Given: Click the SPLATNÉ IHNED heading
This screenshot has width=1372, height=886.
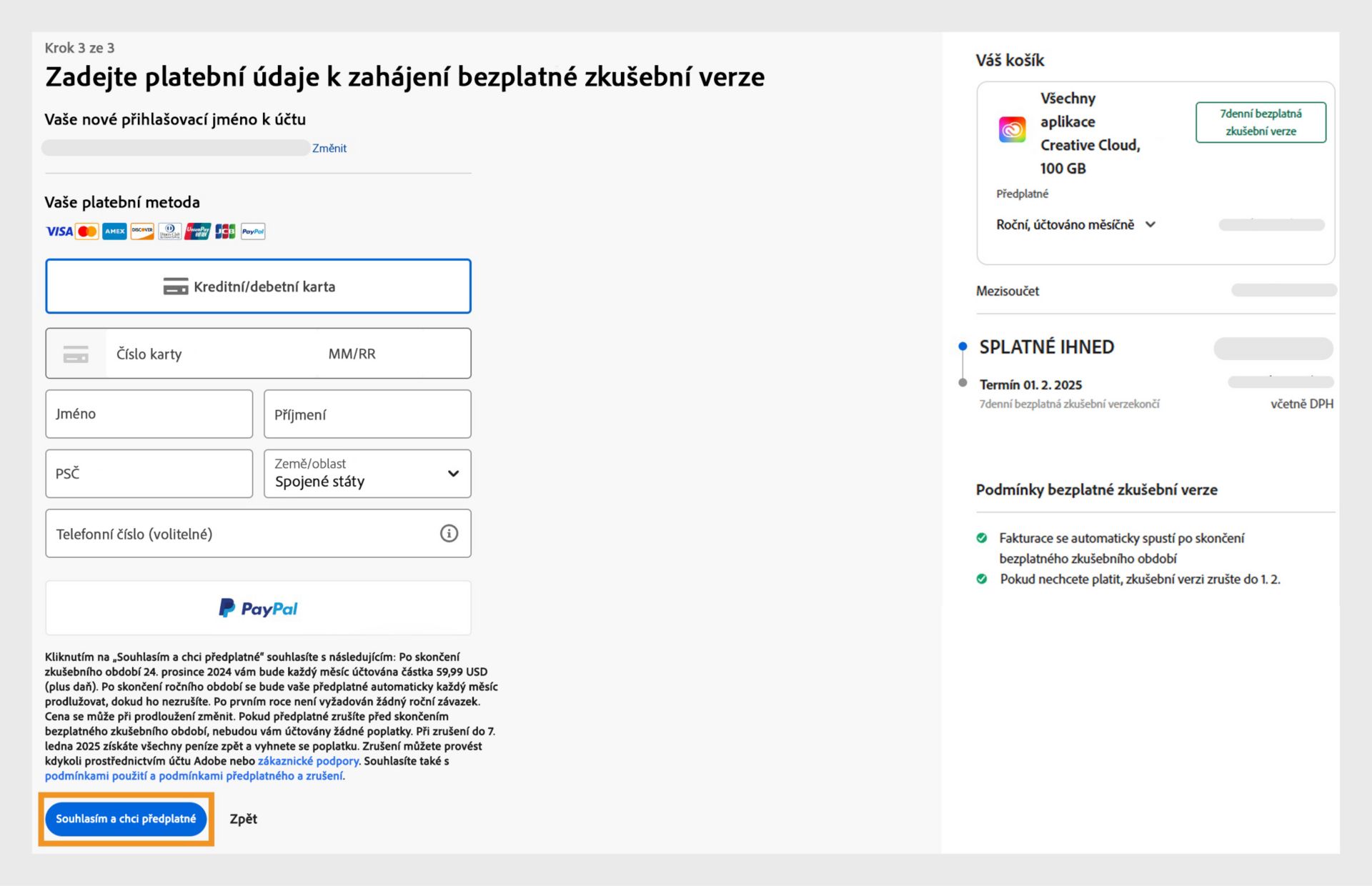Looking at the screenshot, I should [x=1047, y=347].
